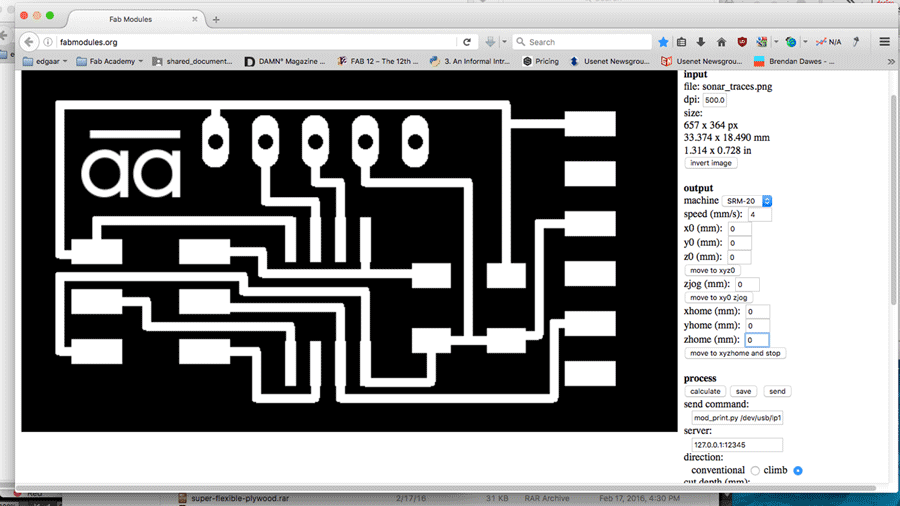Image resolution: width=900 pixels, height=506 pixels.
Task: Click the page vertical scrollbar
Action: (894, 198)
